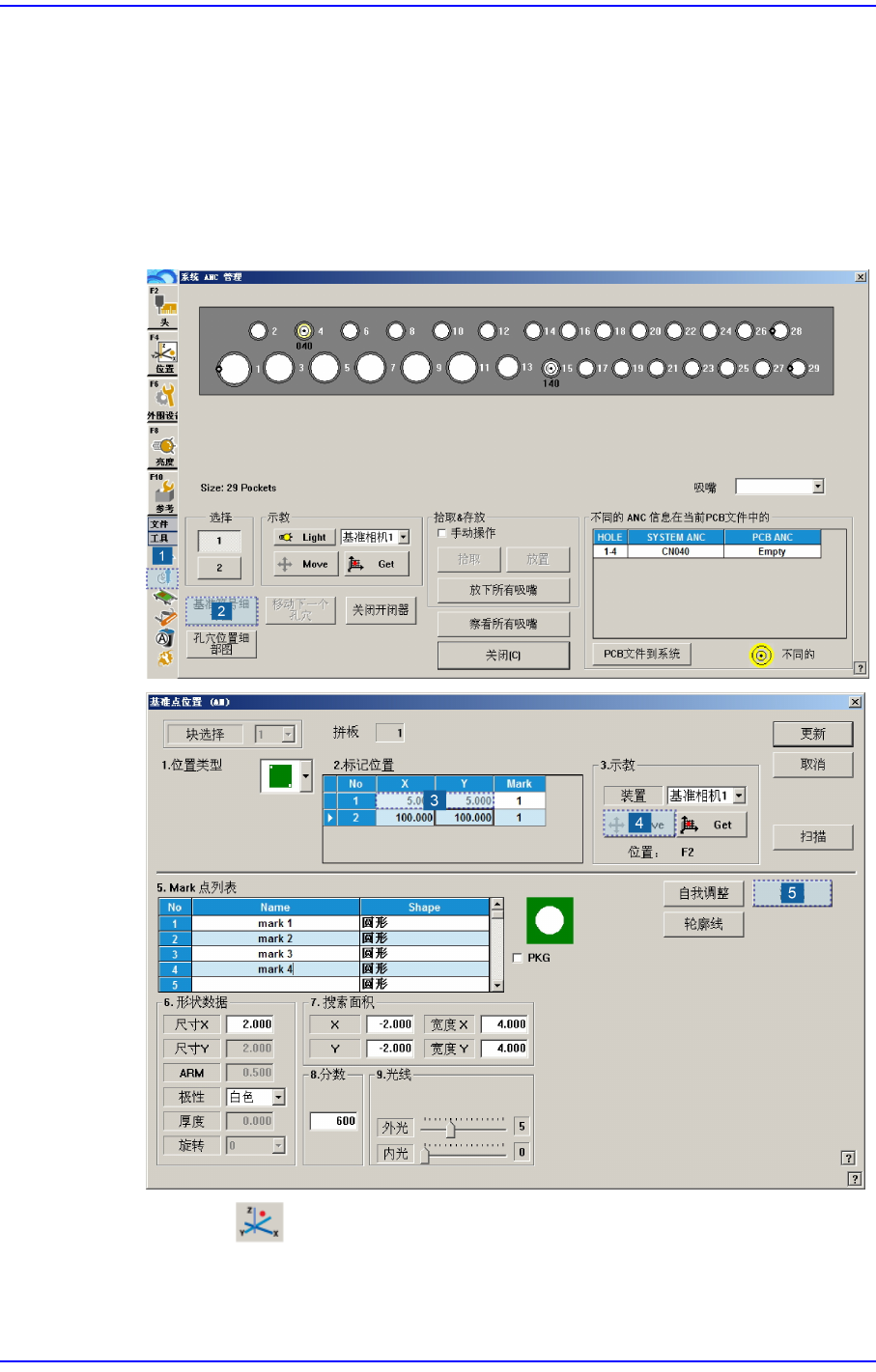
Task: Toggle the PKG checkbox
Action: (518, 958)
